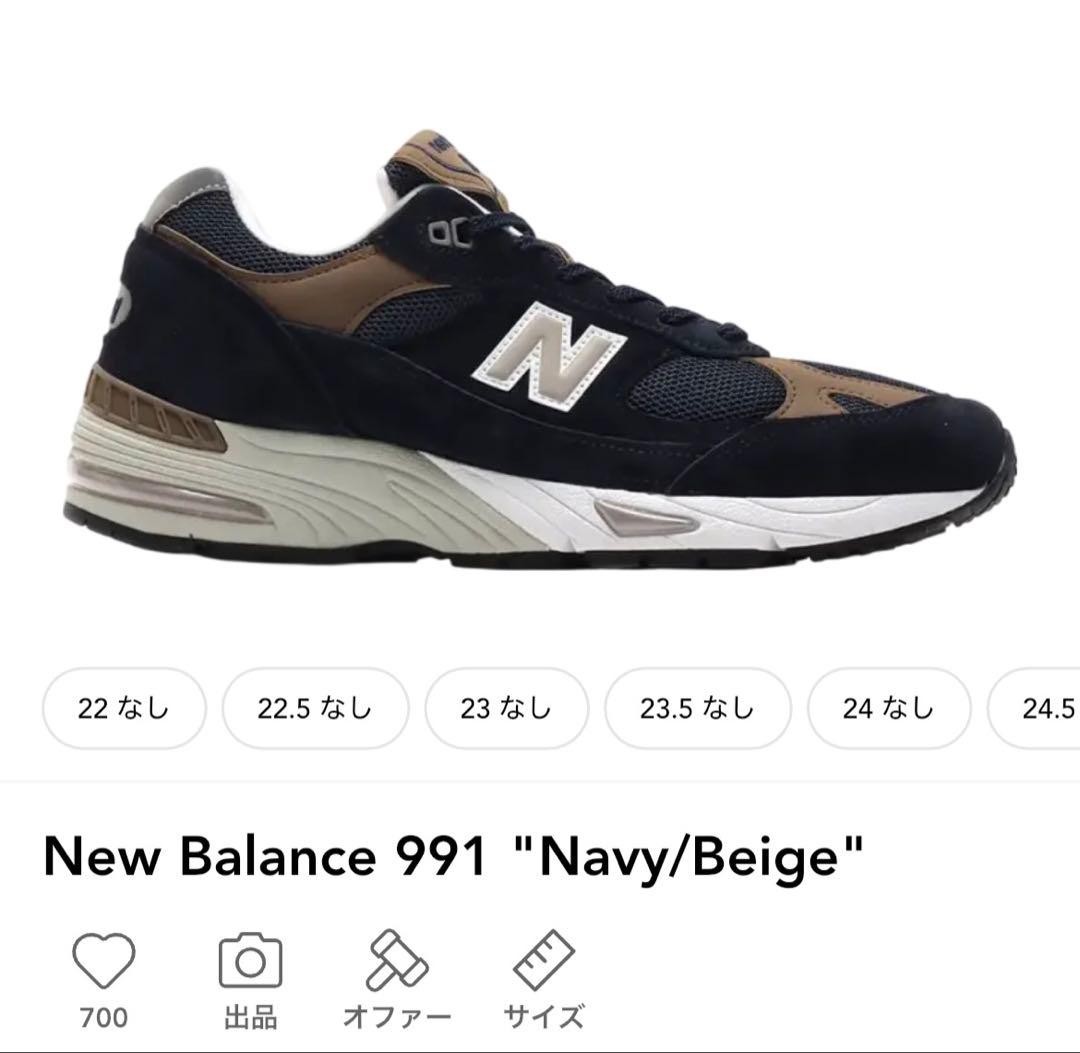Select size 22 なし chip
1080x1053 pixels.
click(x=124, y=708)
